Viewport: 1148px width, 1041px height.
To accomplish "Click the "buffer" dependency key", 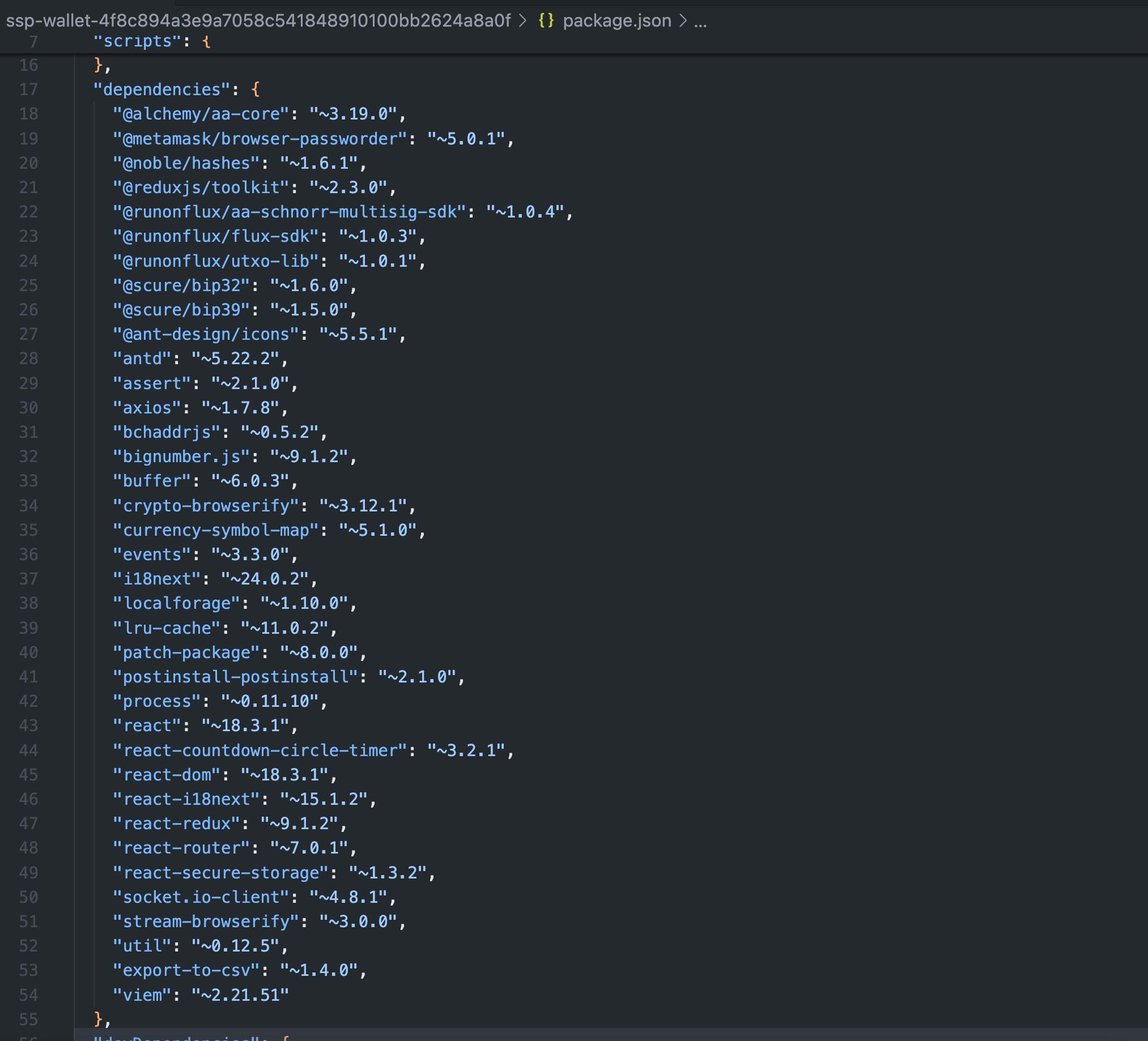I will pos(152,481).
